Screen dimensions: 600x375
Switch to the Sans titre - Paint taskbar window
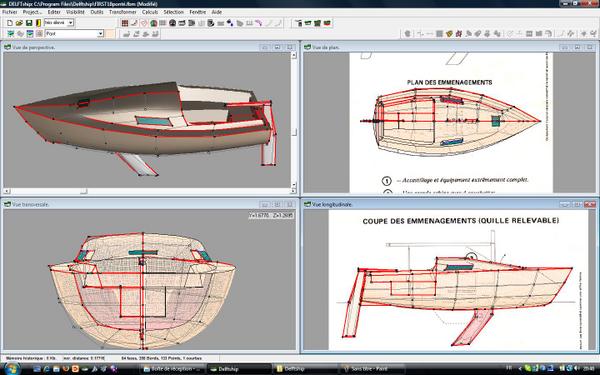(x=372, y=369)
